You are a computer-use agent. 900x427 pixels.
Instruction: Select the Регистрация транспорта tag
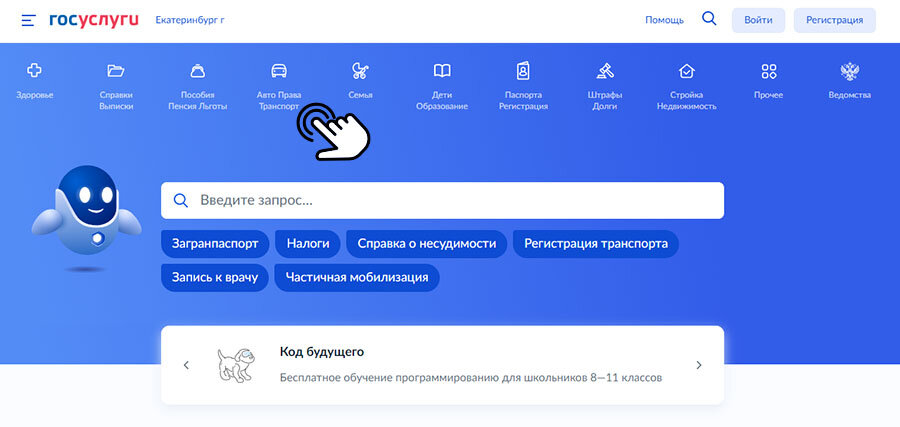596,243
